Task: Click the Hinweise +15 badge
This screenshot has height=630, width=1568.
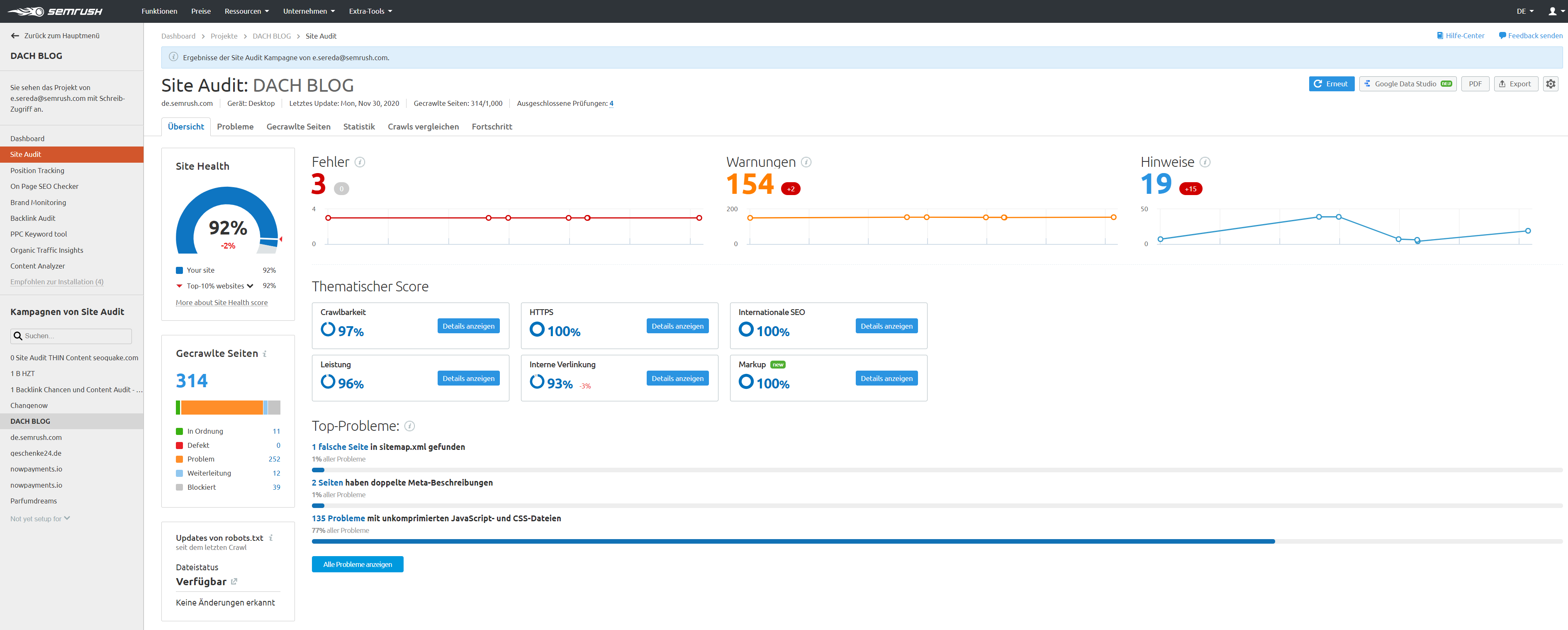Action: pyautogui.click(x=1191, y=189)
